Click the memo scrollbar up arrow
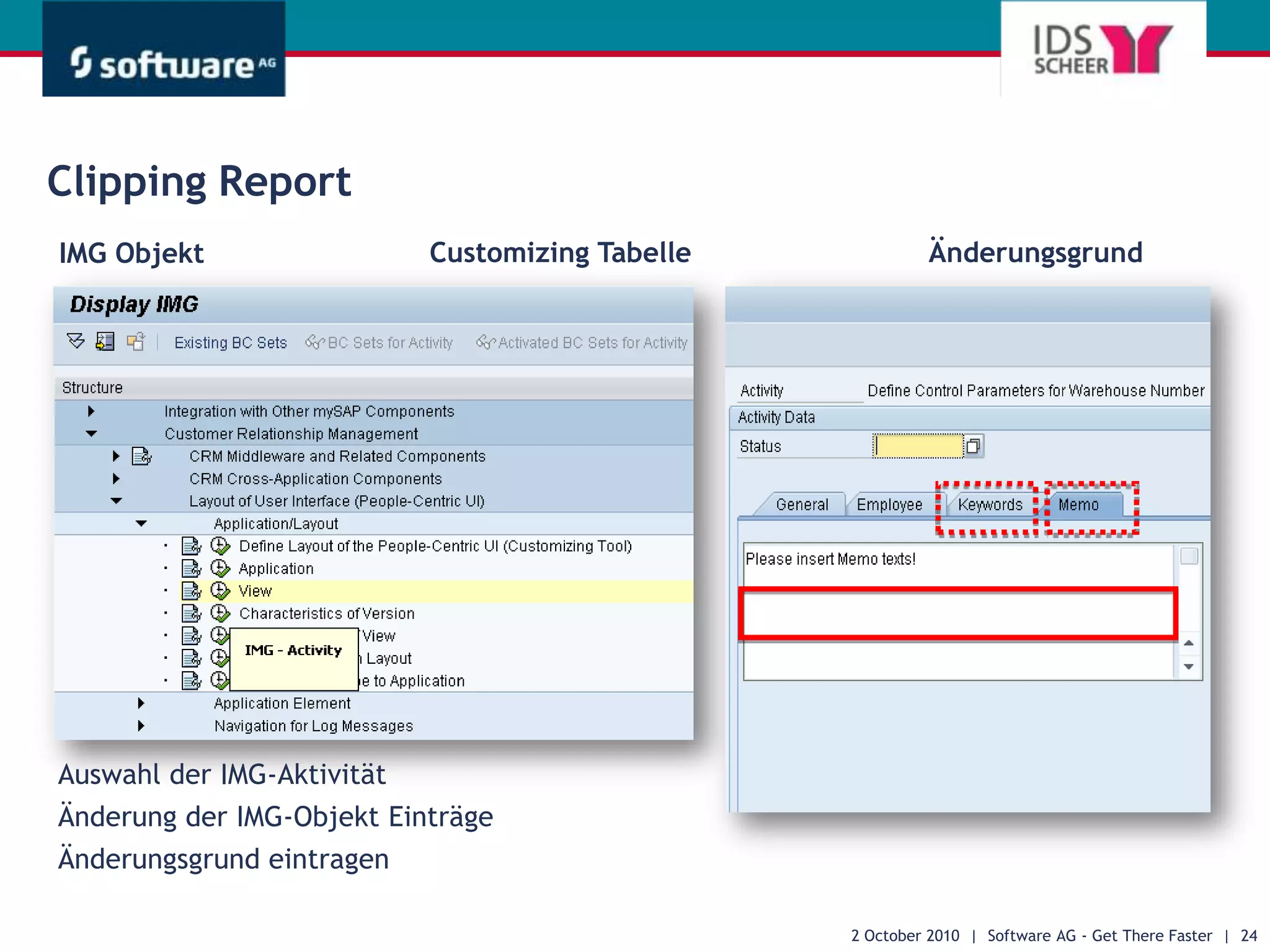1270x952 pixels. pyautogui.click(x=1188, y=643)
